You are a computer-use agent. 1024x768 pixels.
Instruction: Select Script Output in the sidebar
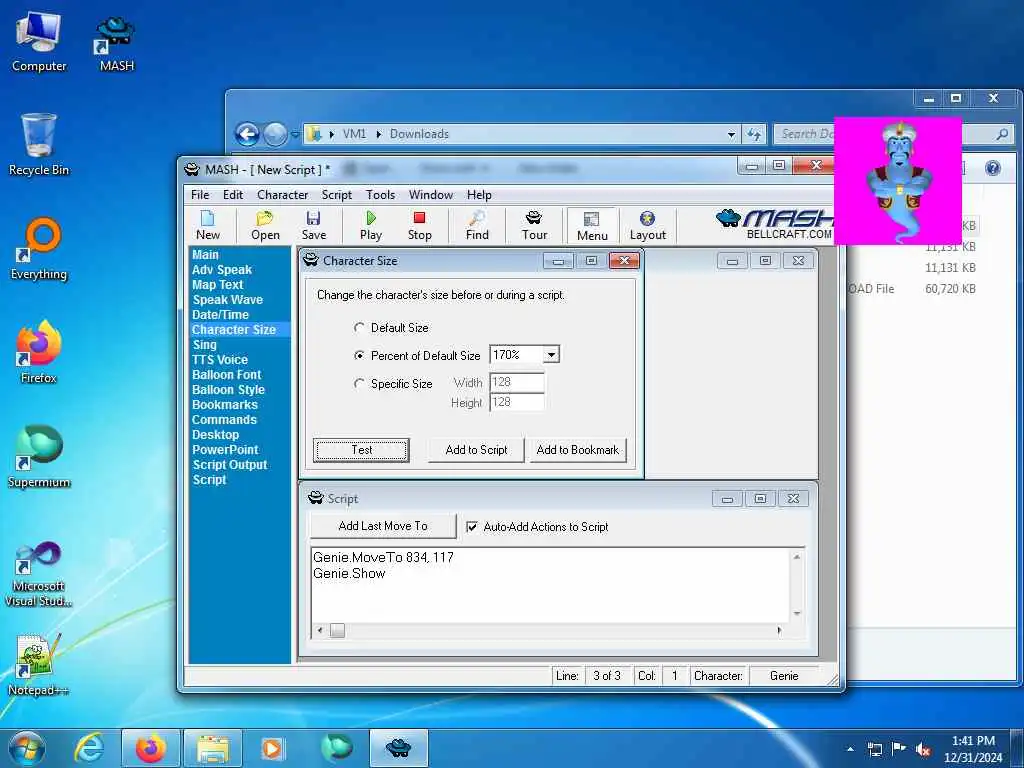[x=230, y=465]
